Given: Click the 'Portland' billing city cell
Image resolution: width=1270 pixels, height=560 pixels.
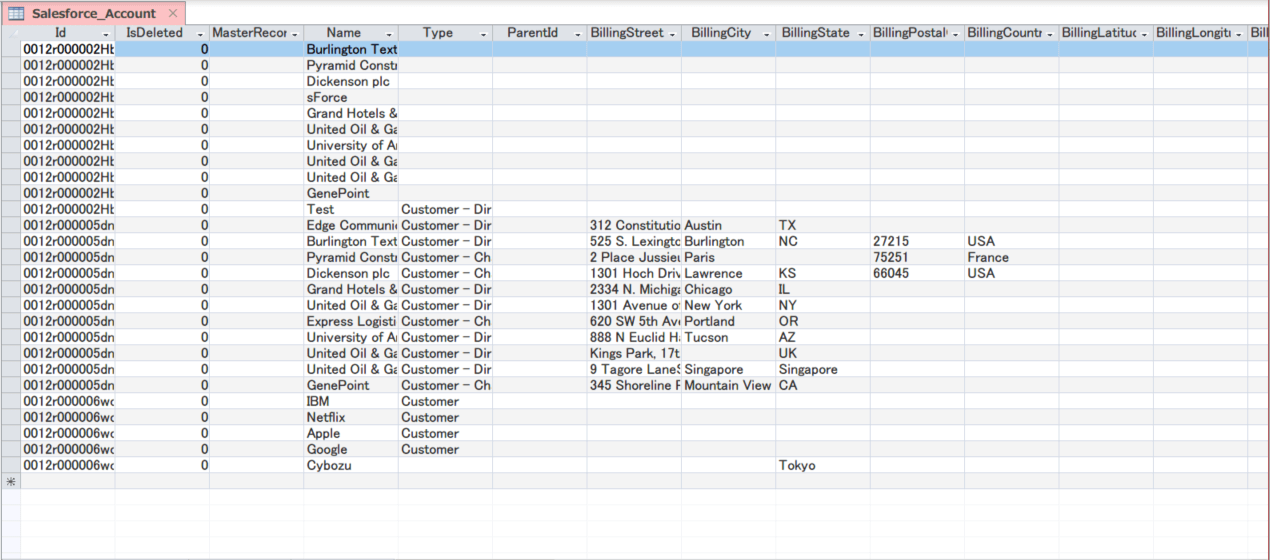Looking at the screenshot, I should (728, 321).
